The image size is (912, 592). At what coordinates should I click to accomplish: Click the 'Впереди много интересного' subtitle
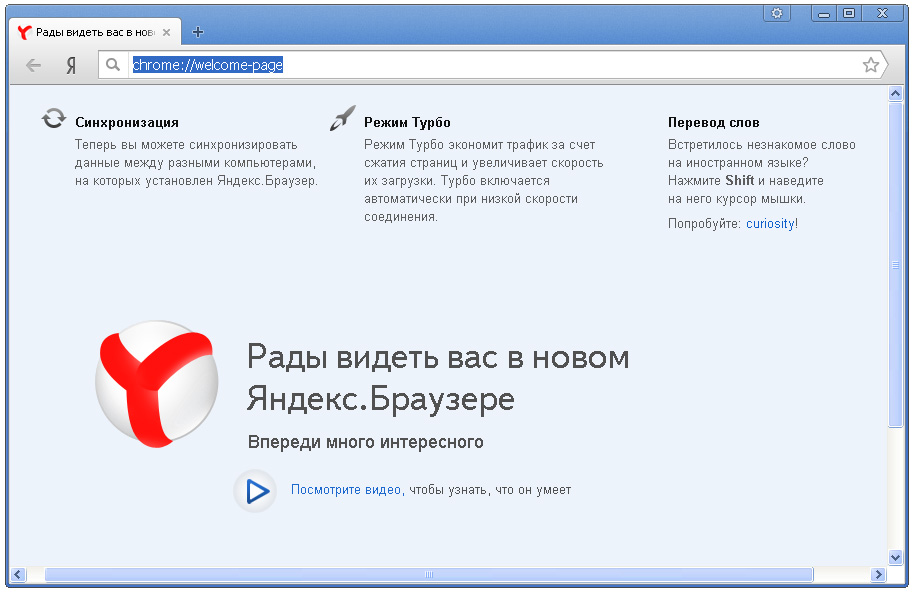[x=365, y=442]
